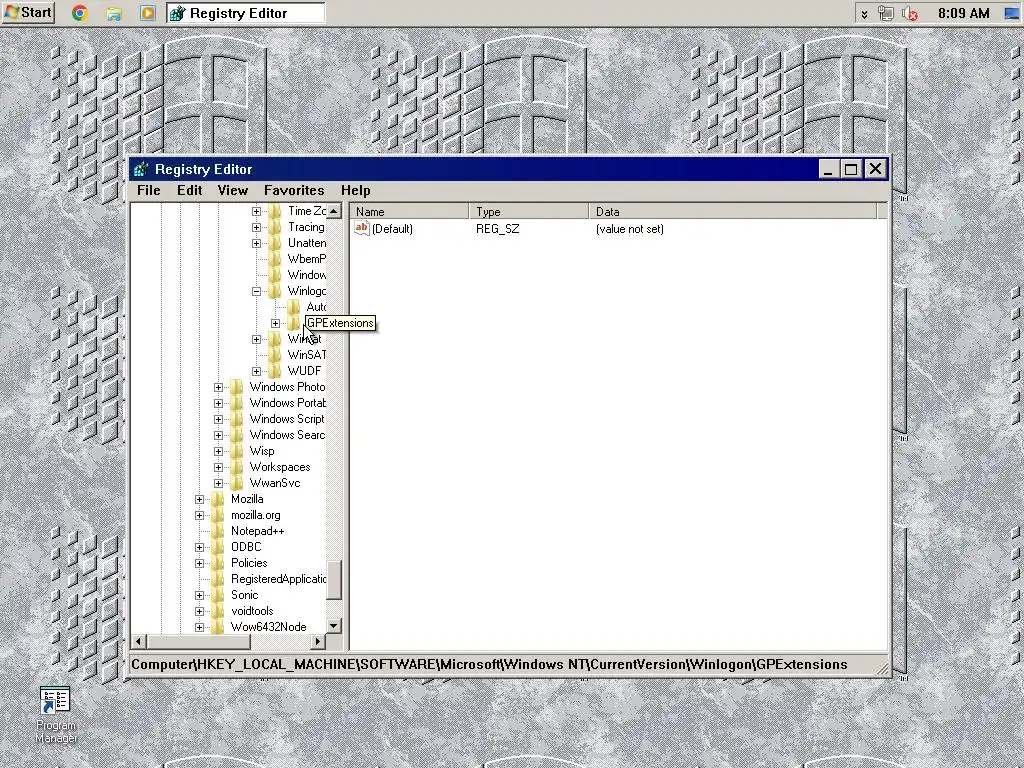Click the tree horizontal scroll right arrow
Image resolution: width=1024 pixels, height=768 pixels.
coord(317,641)
